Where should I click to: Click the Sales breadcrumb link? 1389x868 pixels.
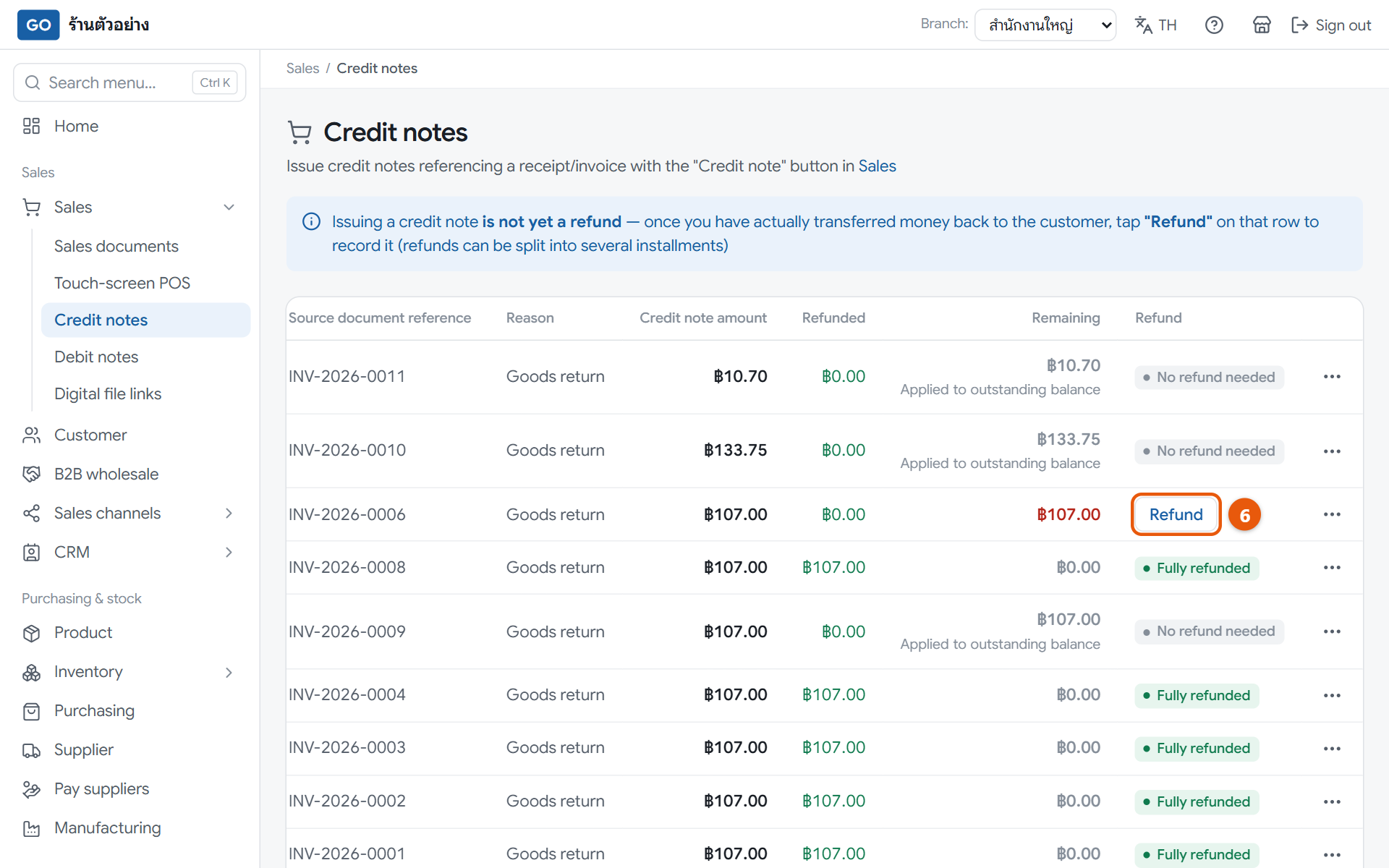[x=302, y=68]
